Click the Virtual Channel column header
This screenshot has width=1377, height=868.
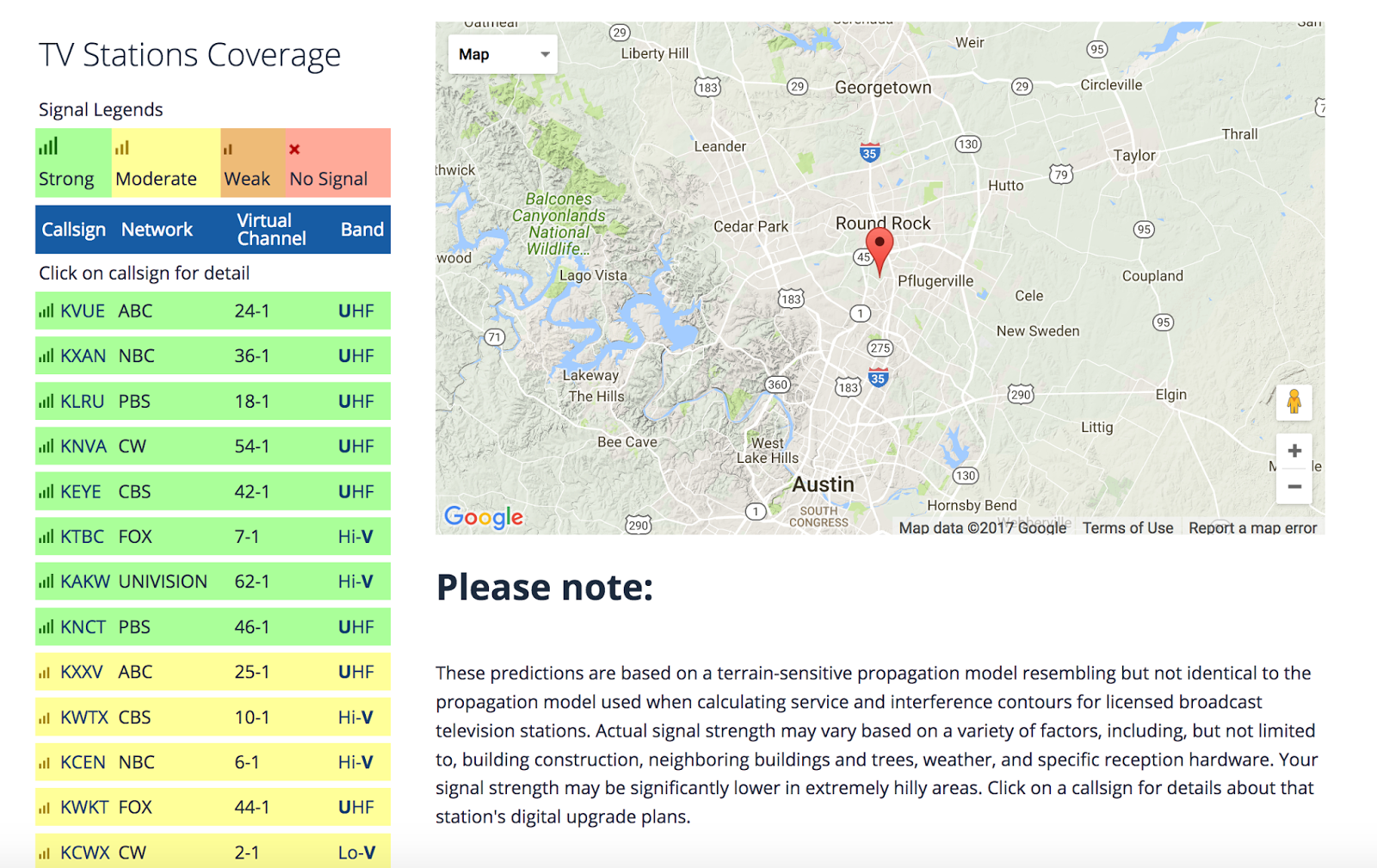click(271, 230)
